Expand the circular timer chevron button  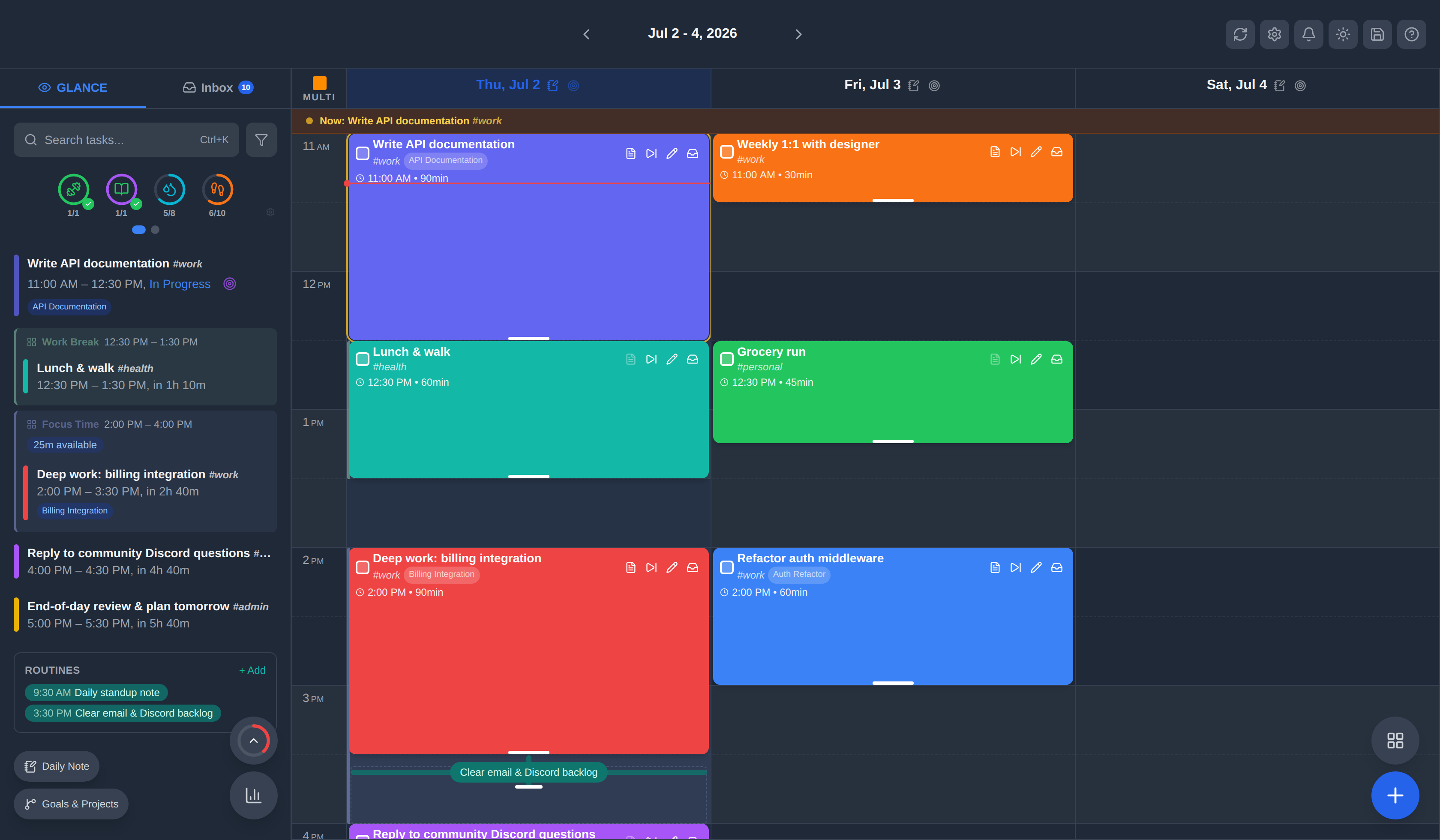point(253,741)
